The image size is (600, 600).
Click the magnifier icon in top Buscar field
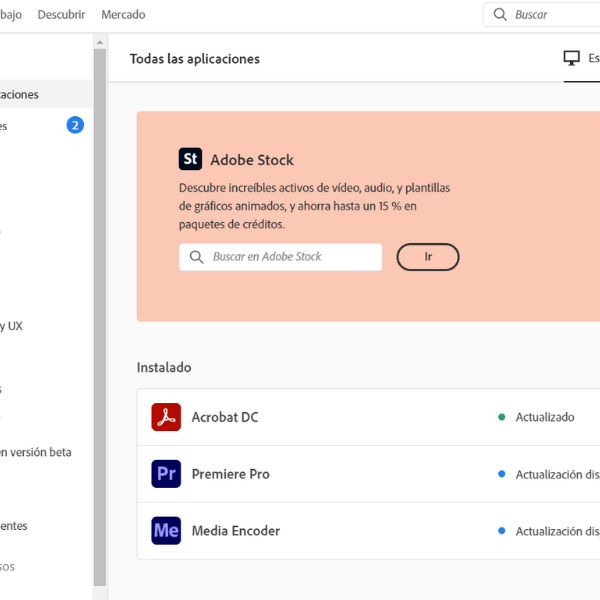coord(500,15)
